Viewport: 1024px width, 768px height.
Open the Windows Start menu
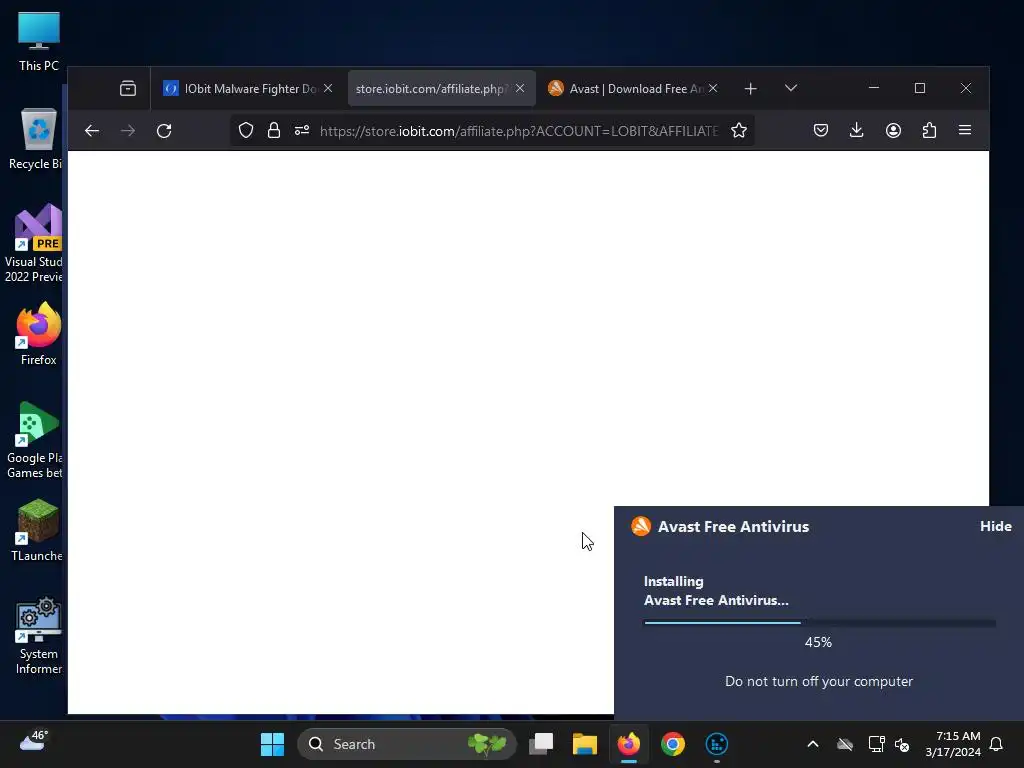[272, 744]
